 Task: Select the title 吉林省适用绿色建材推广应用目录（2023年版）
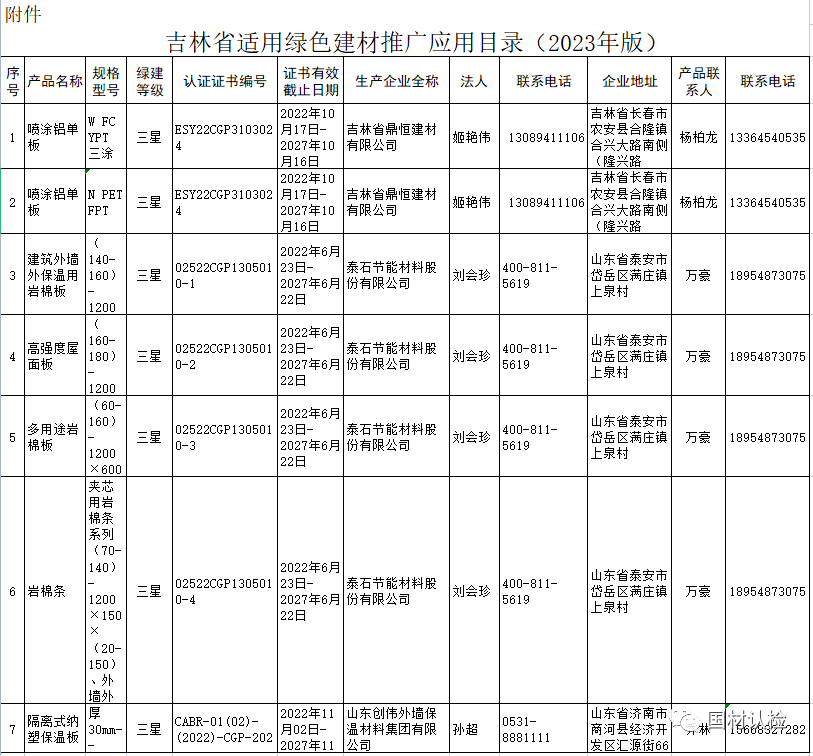pos(412,41)
